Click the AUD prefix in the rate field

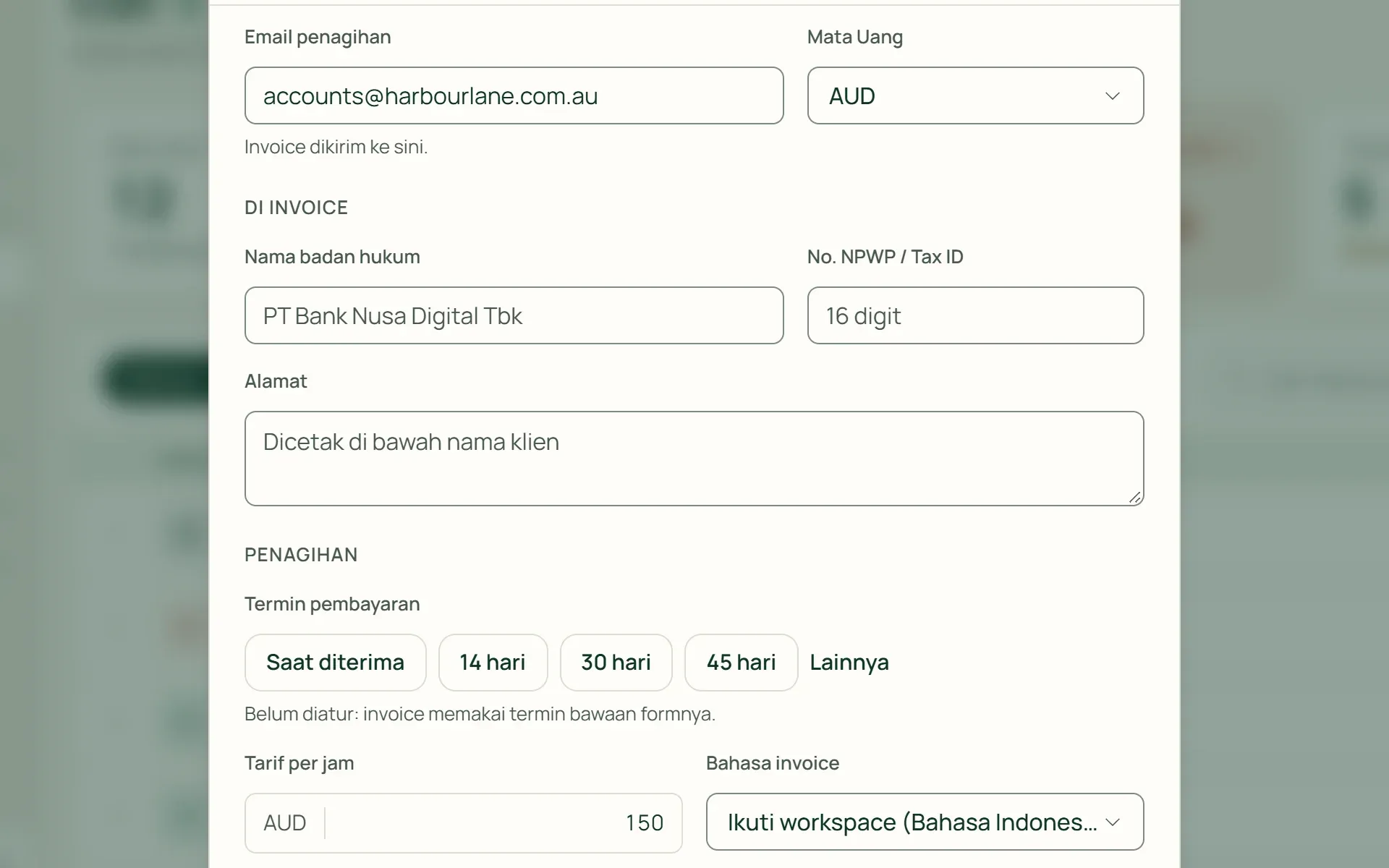coord(285,823)
